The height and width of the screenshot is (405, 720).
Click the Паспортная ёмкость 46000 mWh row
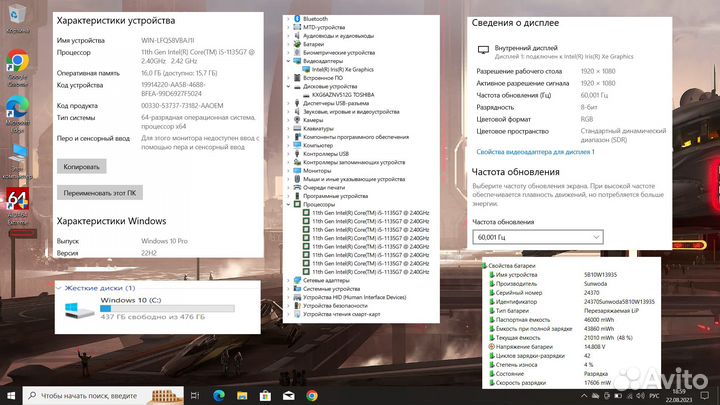coord(572,320)
